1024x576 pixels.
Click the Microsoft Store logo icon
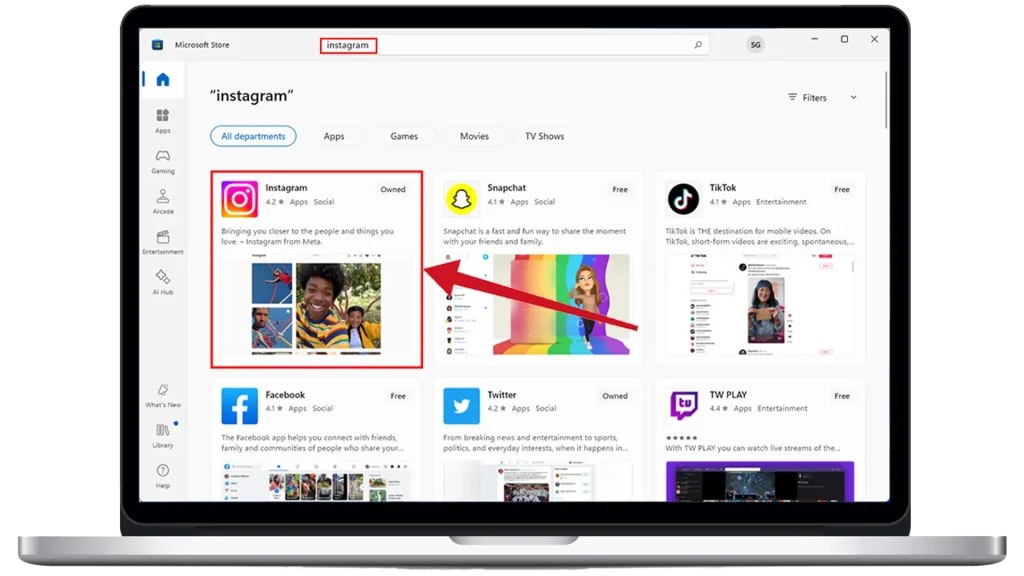(157, 45)
